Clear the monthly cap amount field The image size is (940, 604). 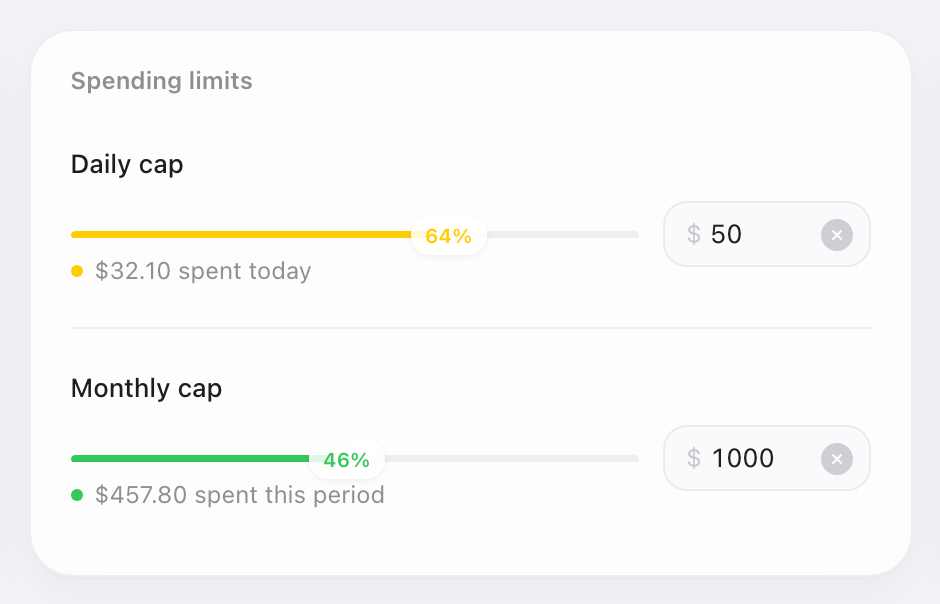837,459
